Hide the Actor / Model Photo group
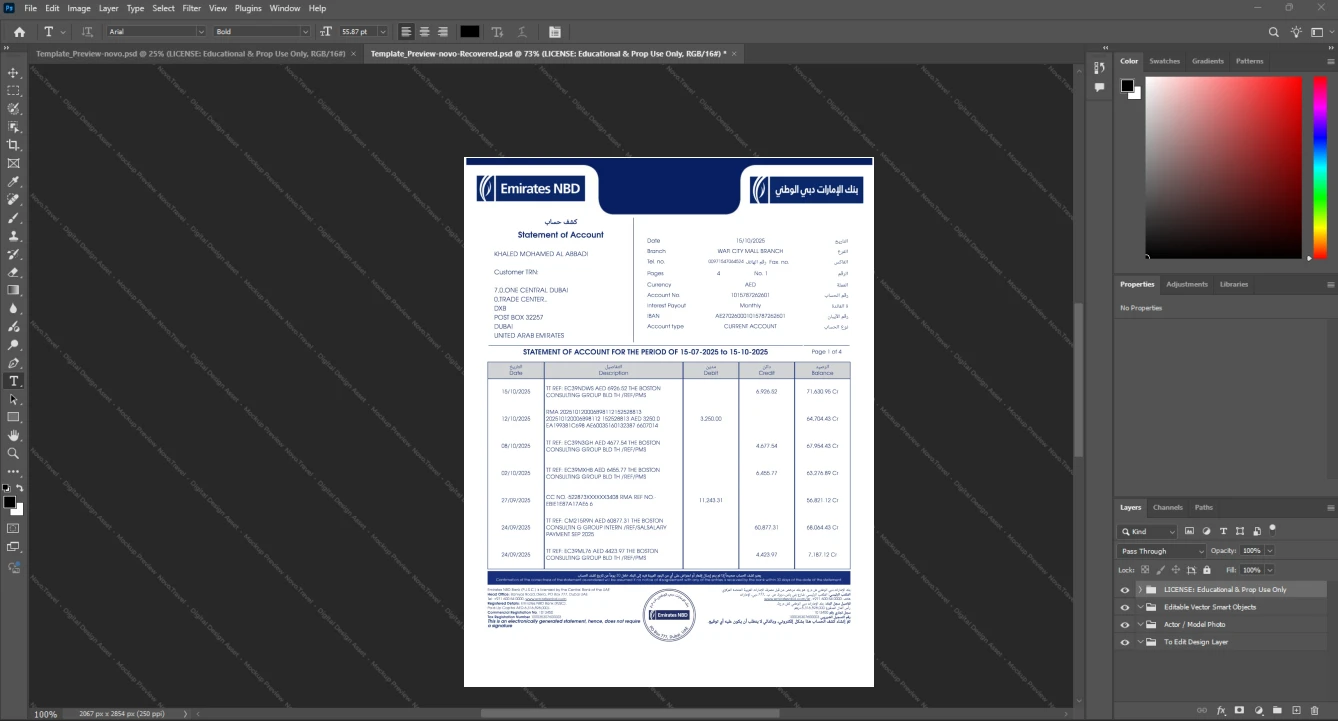 (1125, 625)
